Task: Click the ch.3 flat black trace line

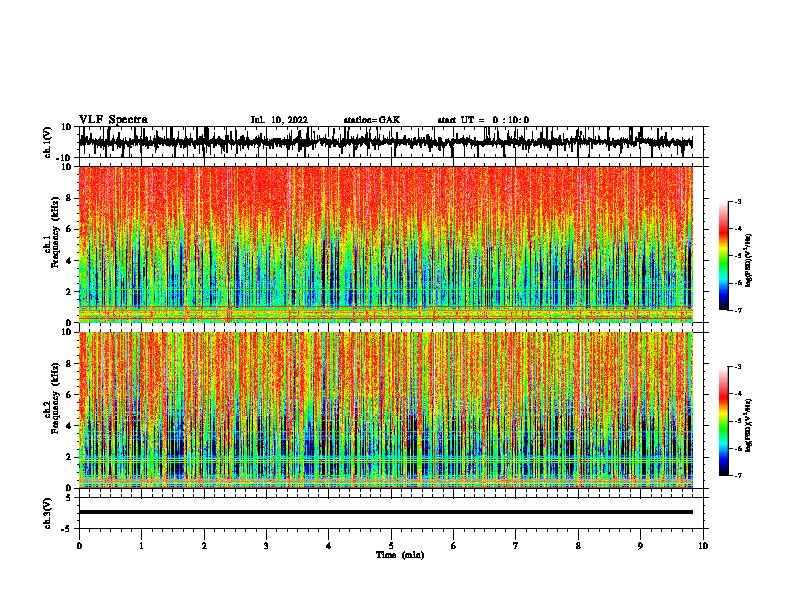Action: 385,512
